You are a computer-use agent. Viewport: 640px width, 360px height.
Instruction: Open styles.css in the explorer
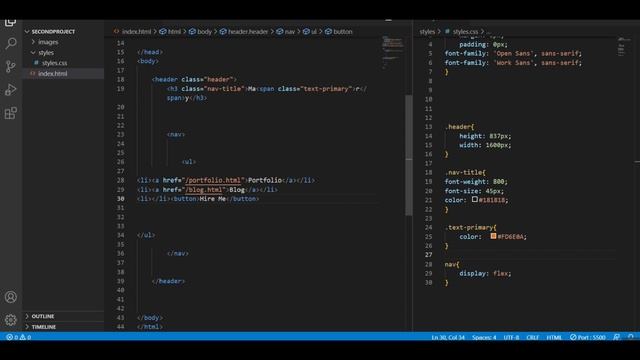click(54, 63)
